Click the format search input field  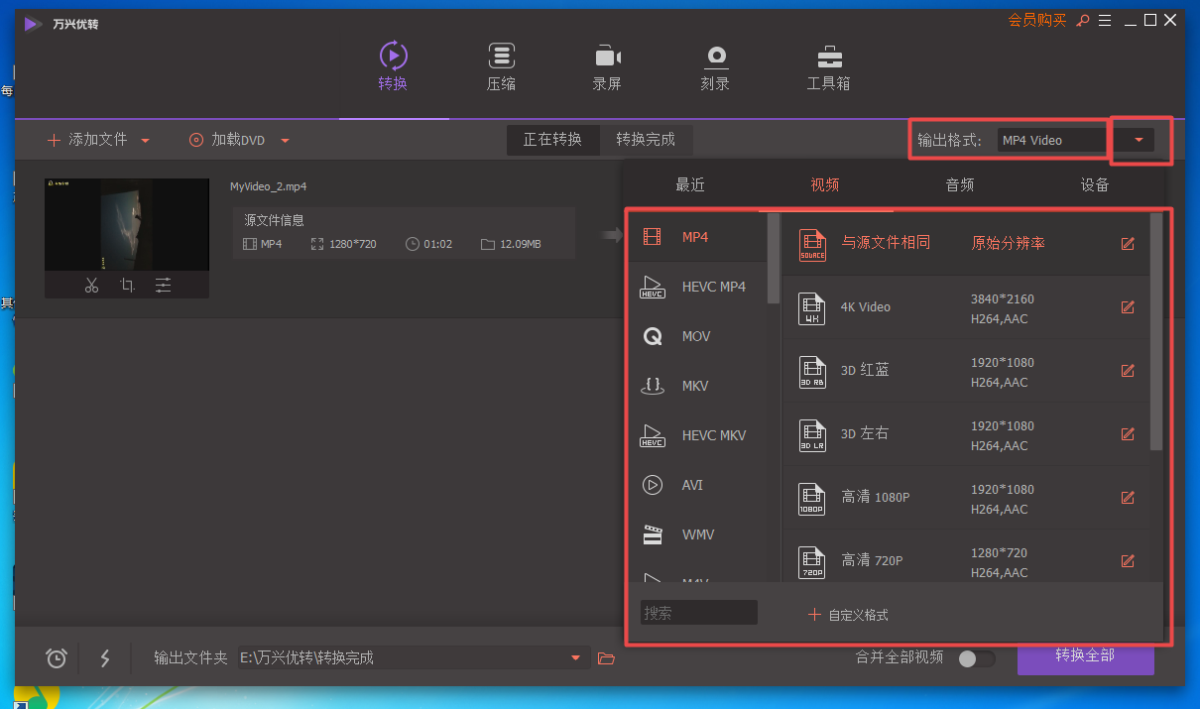[x=698, y=613]
